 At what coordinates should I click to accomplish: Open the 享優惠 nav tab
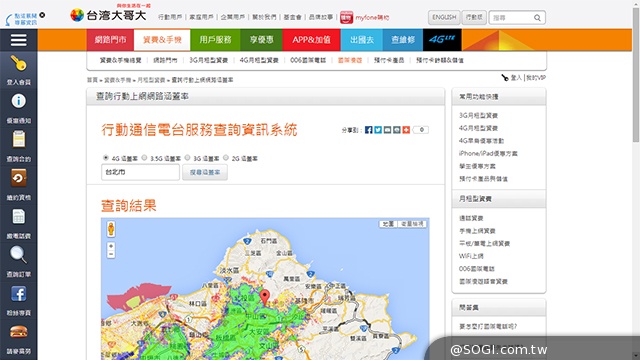(x=261, y=40)
